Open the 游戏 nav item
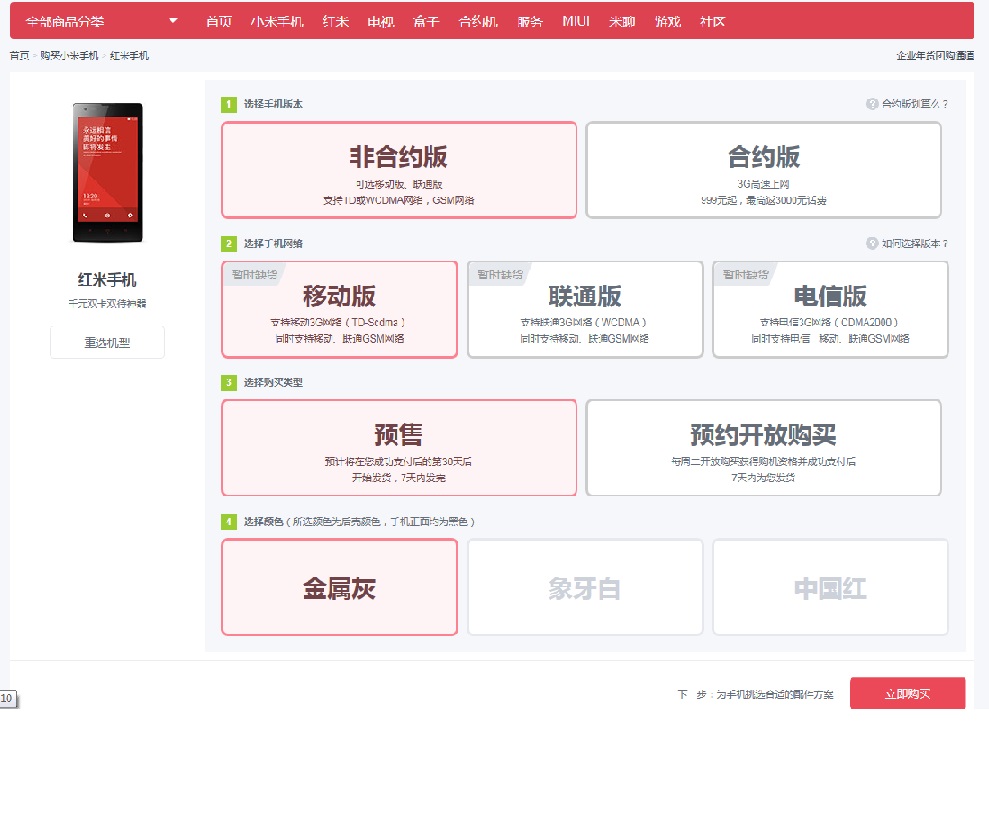989x832 pixels. pyautogui.click(x=667, y=21)
